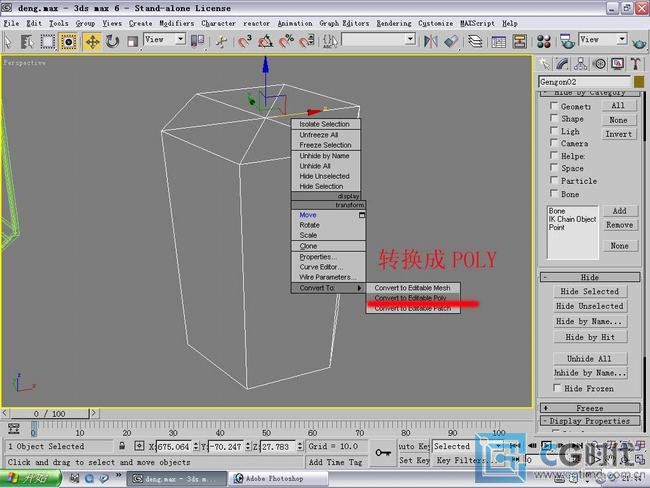Enable the Space Warps hide checkbox

[x=553, y=168]
